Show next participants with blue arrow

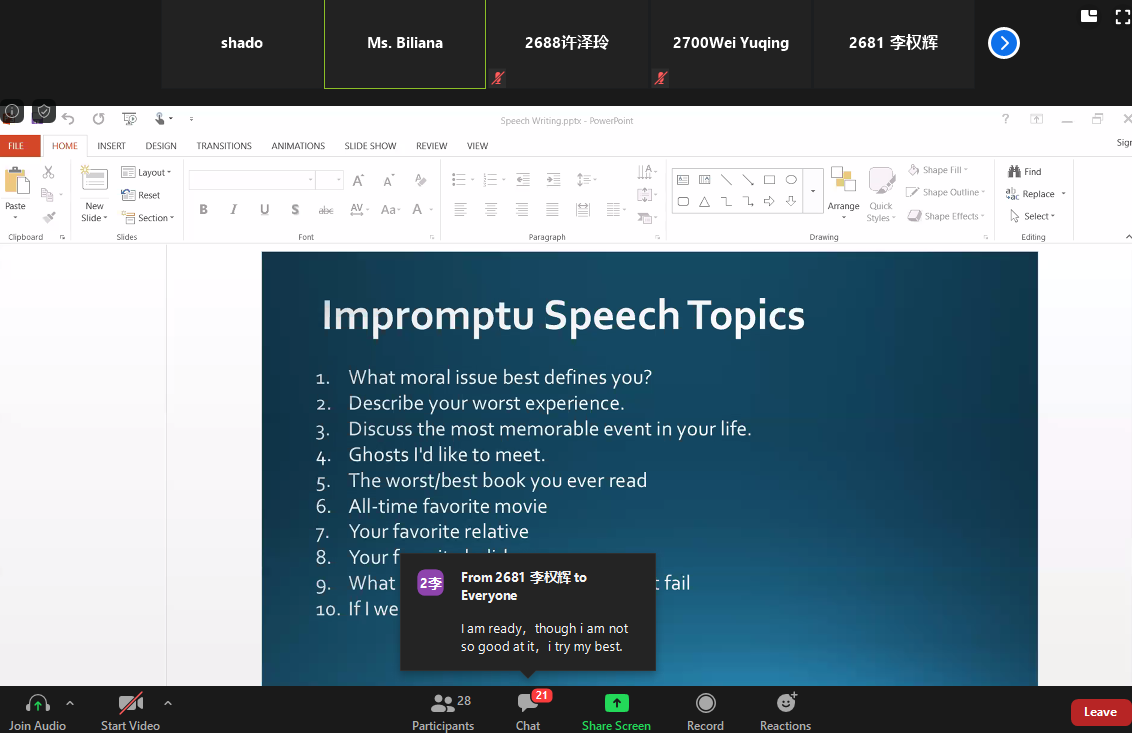tap(1004, 43)
